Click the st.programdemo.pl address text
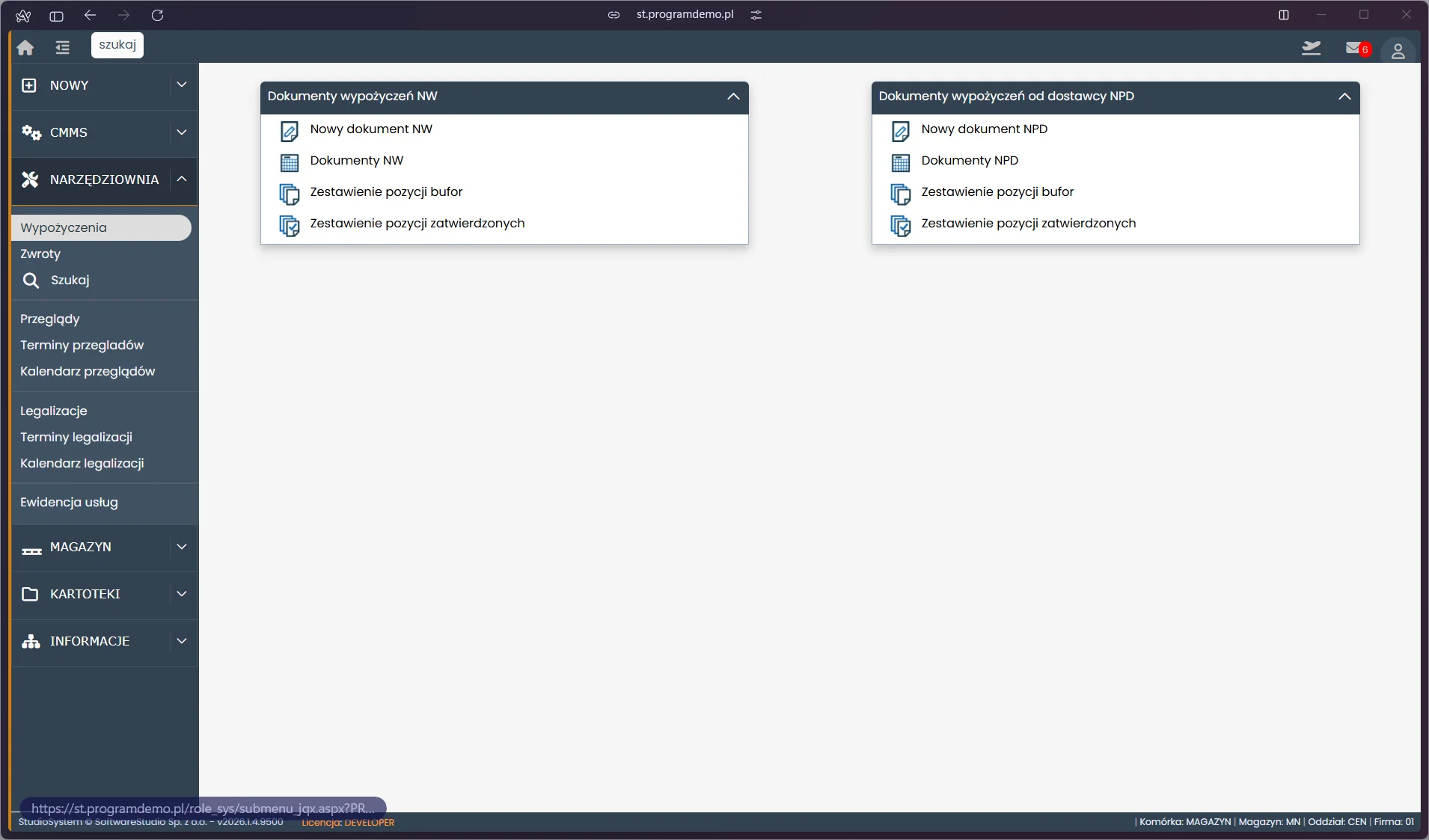The height and width of the screenshot is (840, 1429). [x=685, y=14]
